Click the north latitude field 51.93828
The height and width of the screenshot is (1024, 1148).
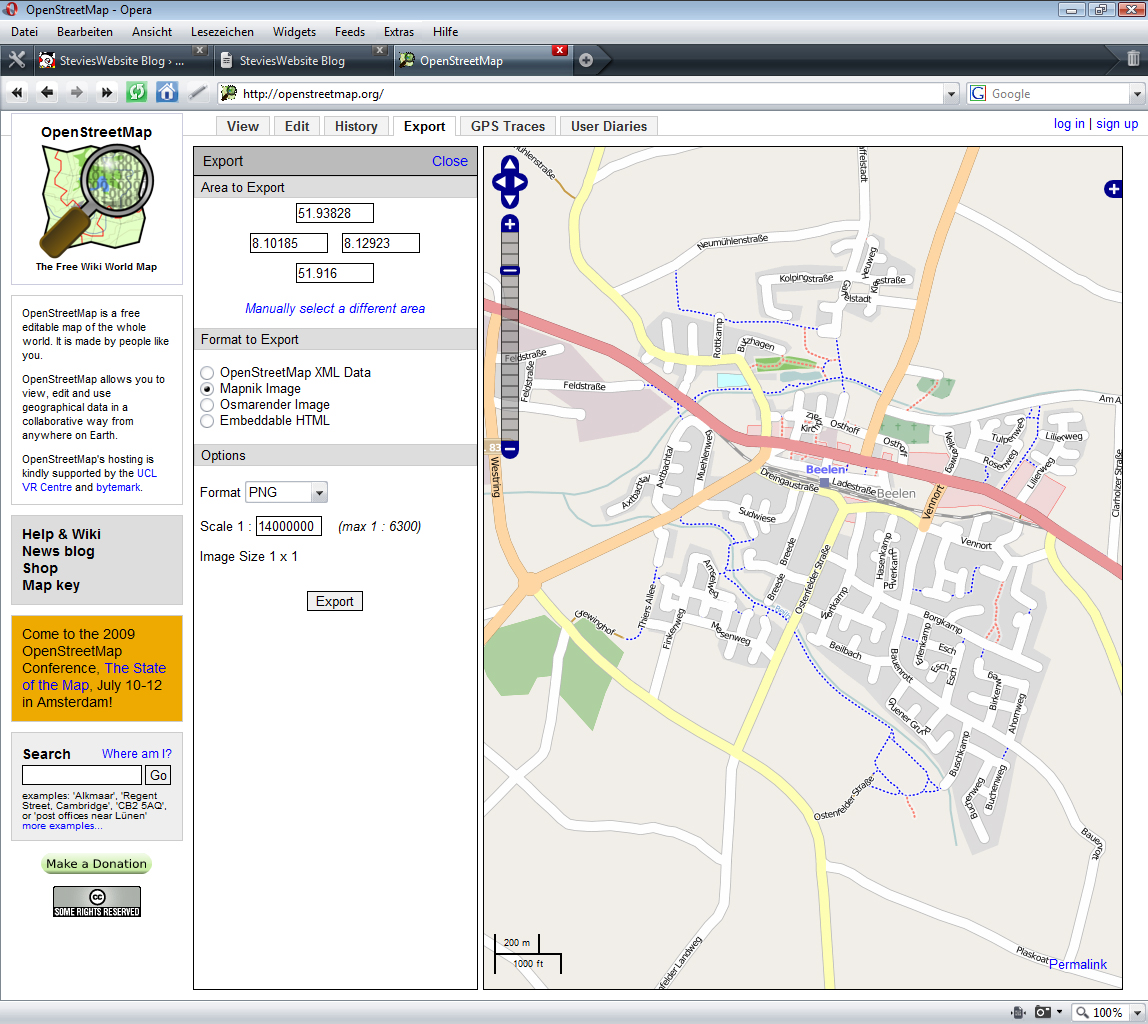pyautogui.click(x=335, y=213)
